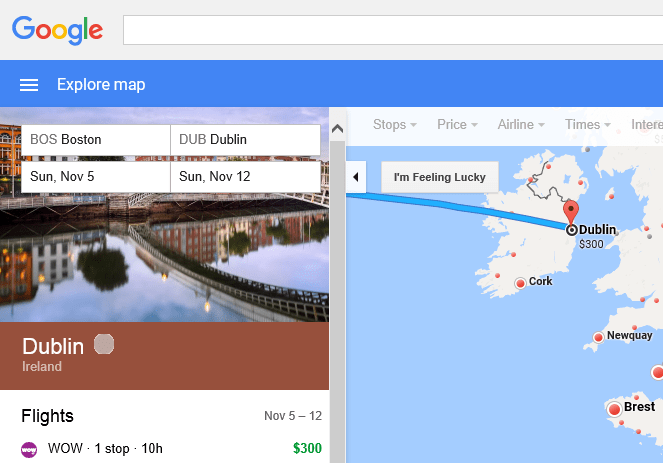Open the Price filter dropdown

click(457, 125)
